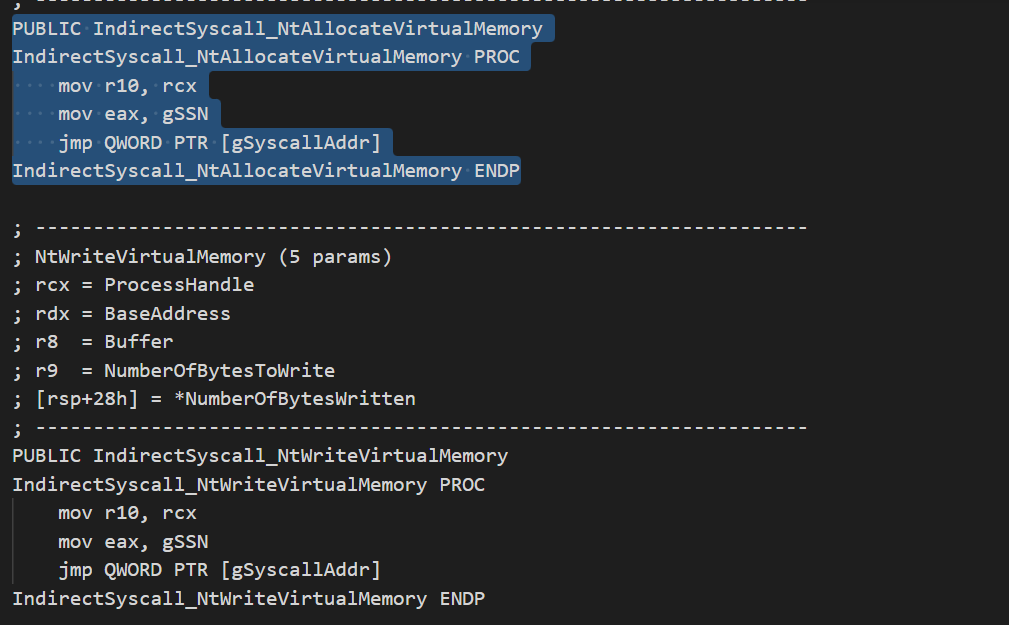
Task: Click 'mov r10, rcx' inside NtWriteVirtualMemory procedure
Action: (x=127, y=513)
